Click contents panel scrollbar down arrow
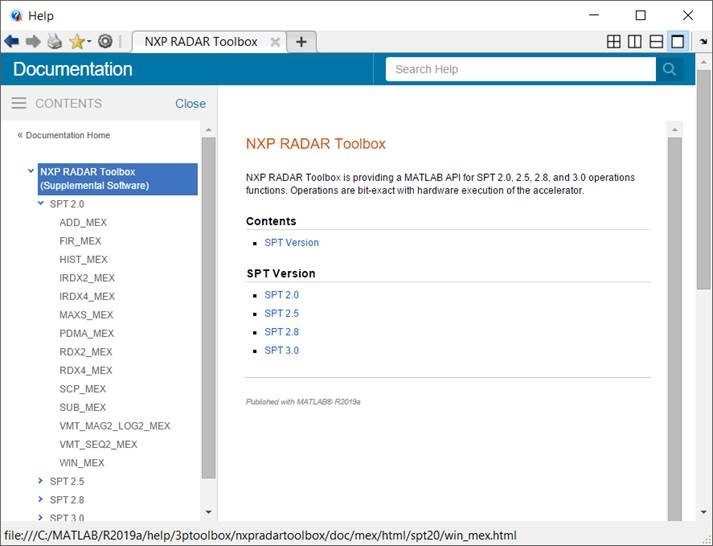 click(208, 512)
